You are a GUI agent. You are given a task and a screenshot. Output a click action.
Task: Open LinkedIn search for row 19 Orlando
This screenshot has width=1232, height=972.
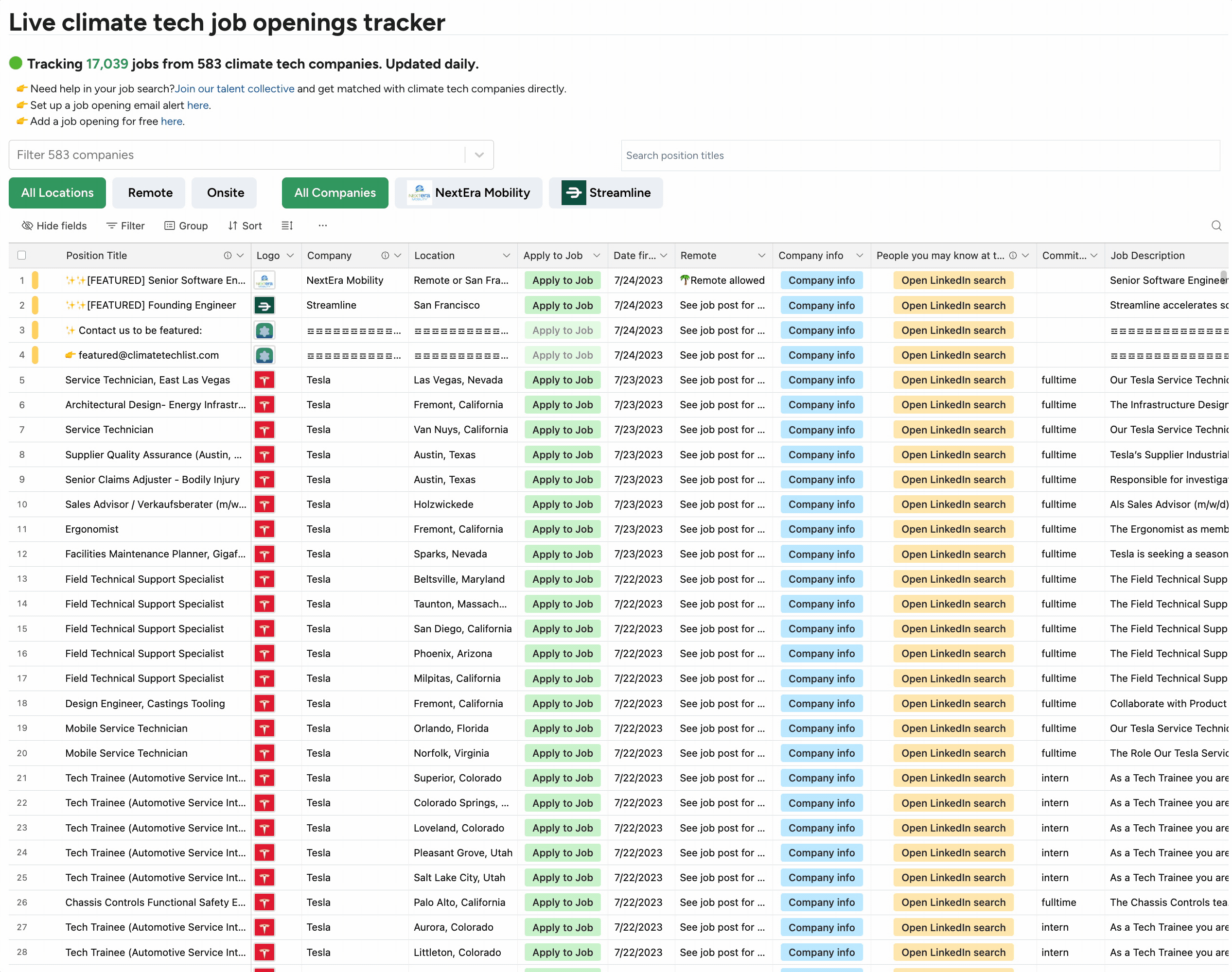953,729
